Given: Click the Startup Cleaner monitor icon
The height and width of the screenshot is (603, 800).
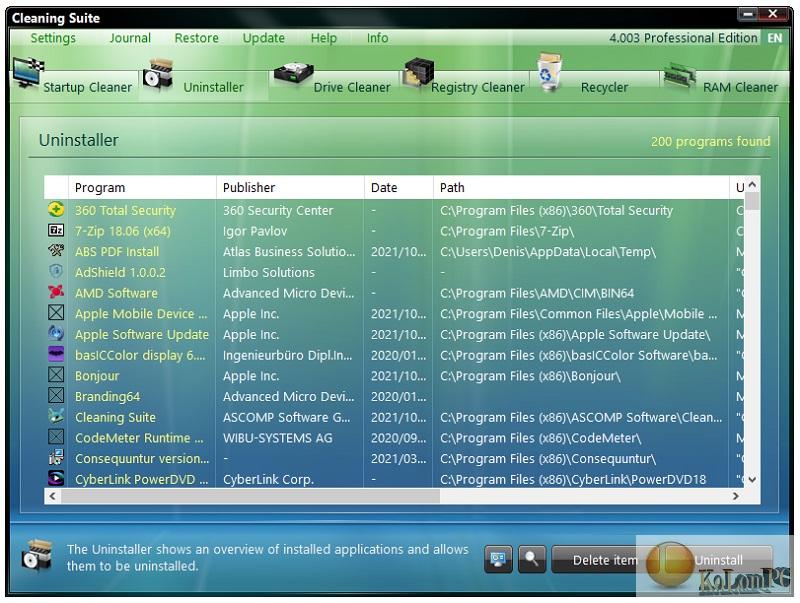Looking at the screenshot, I should [28, 73].
